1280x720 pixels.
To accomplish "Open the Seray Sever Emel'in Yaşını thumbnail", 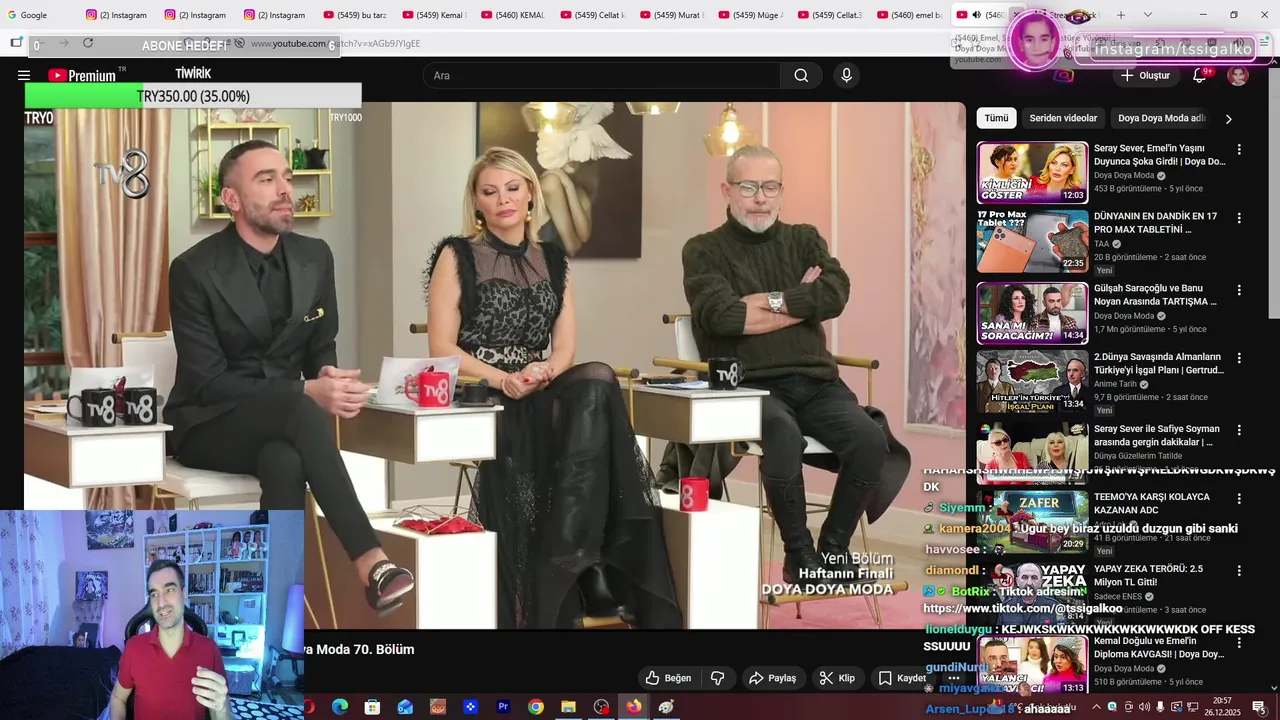I will click(1032, 173).
